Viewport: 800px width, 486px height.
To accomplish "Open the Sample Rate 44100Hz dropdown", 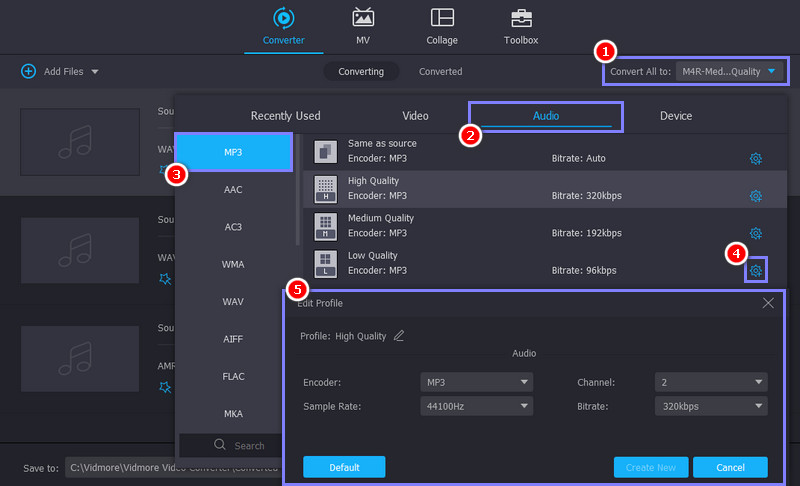I will click(477, 407).
